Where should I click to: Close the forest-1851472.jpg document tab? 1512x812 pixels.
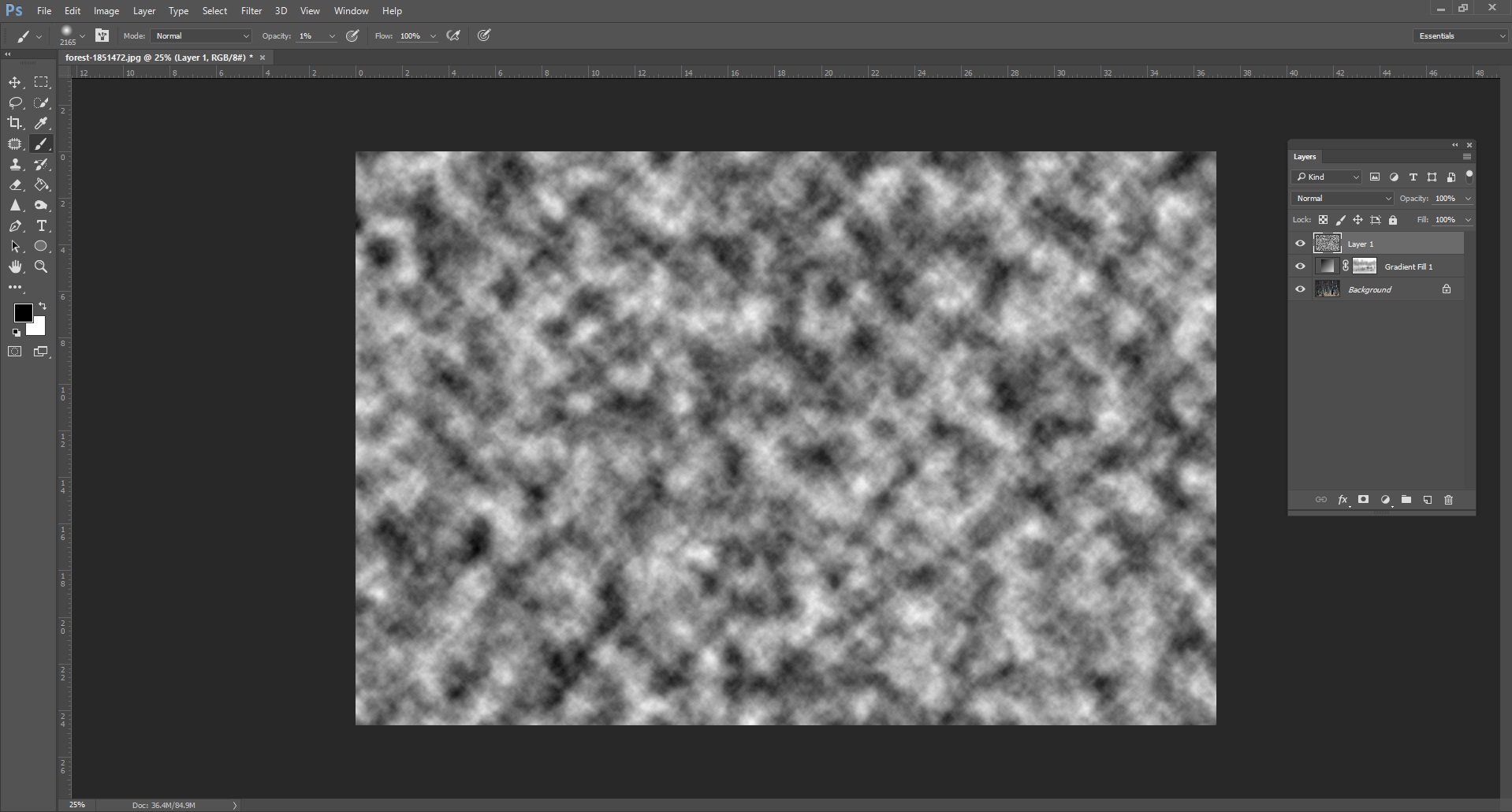coord(263,58)
